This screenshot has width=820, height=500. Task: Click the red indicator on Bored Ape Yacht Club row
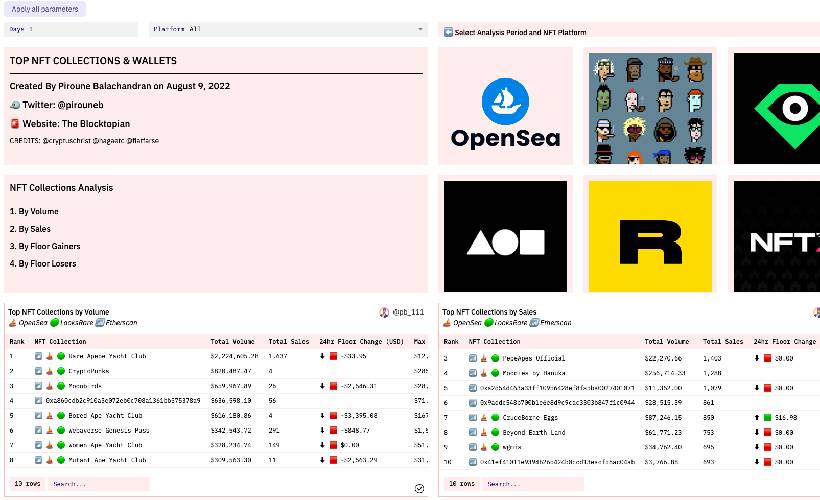pos(333,416)
